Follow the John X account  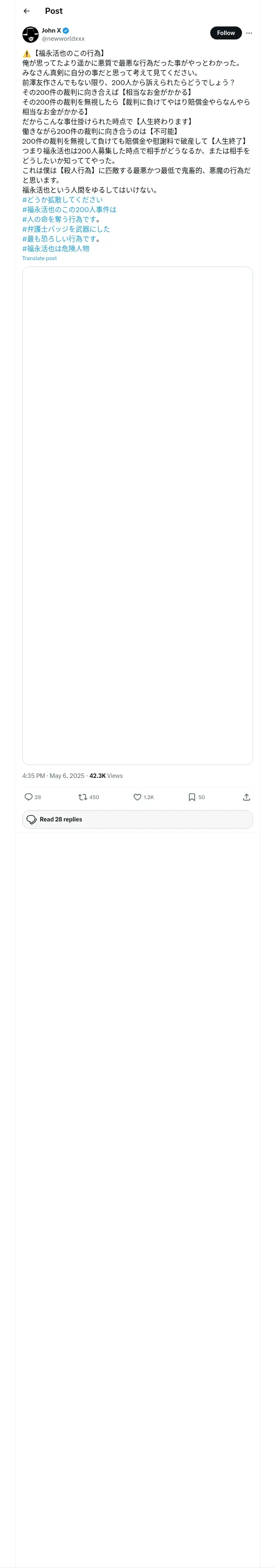(226, 33)
